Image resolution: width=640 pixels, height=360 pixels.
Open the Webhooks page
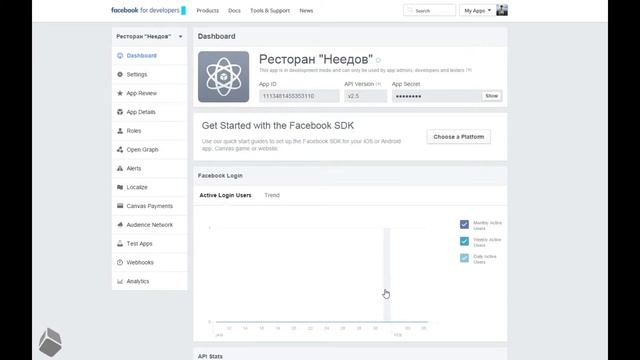pyautogui.click(x=140, y=262)
